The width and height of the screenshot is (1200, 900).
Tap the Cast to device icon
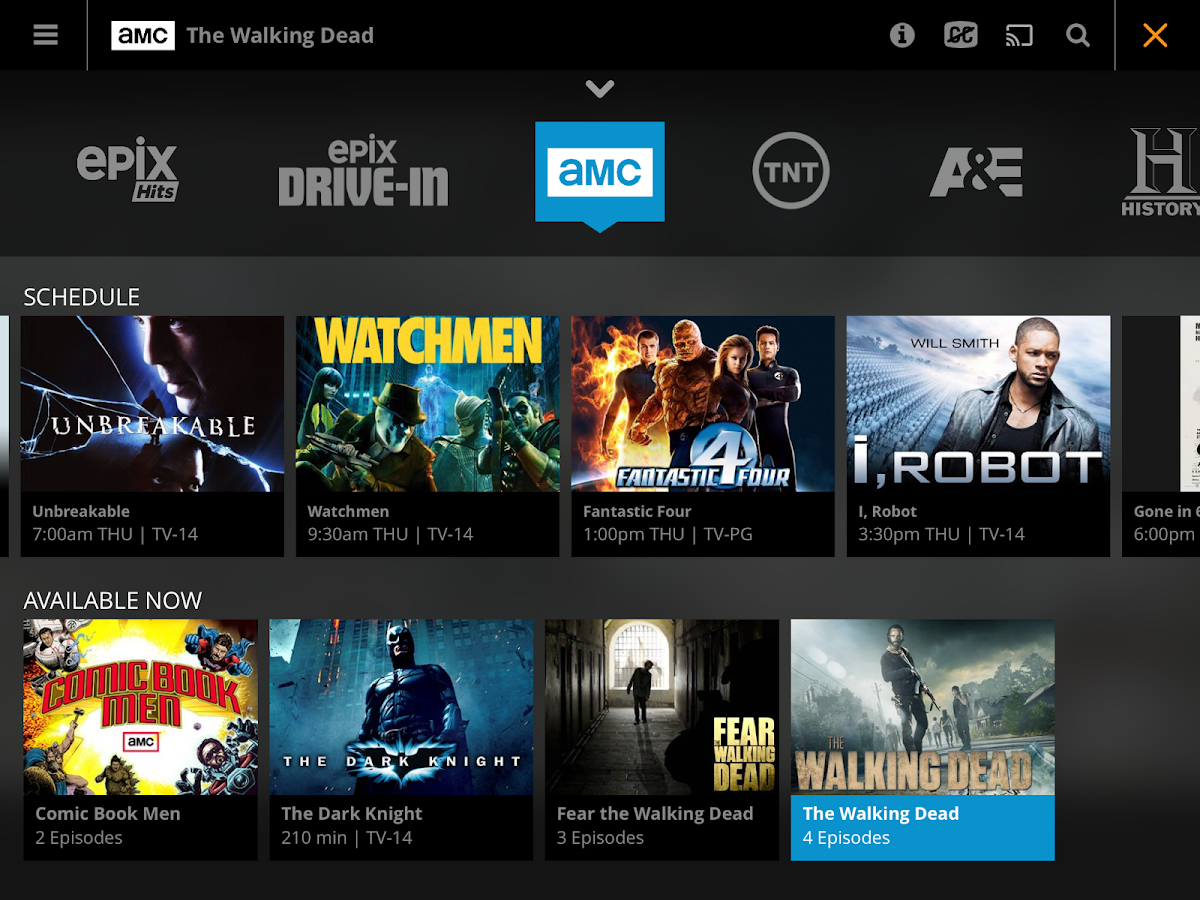pyautogui.click(x=1019, y=36)
